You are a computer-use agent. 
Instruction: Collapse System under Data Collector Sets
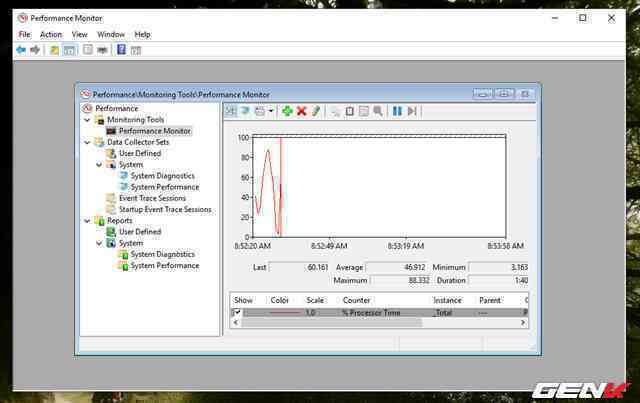99,165
